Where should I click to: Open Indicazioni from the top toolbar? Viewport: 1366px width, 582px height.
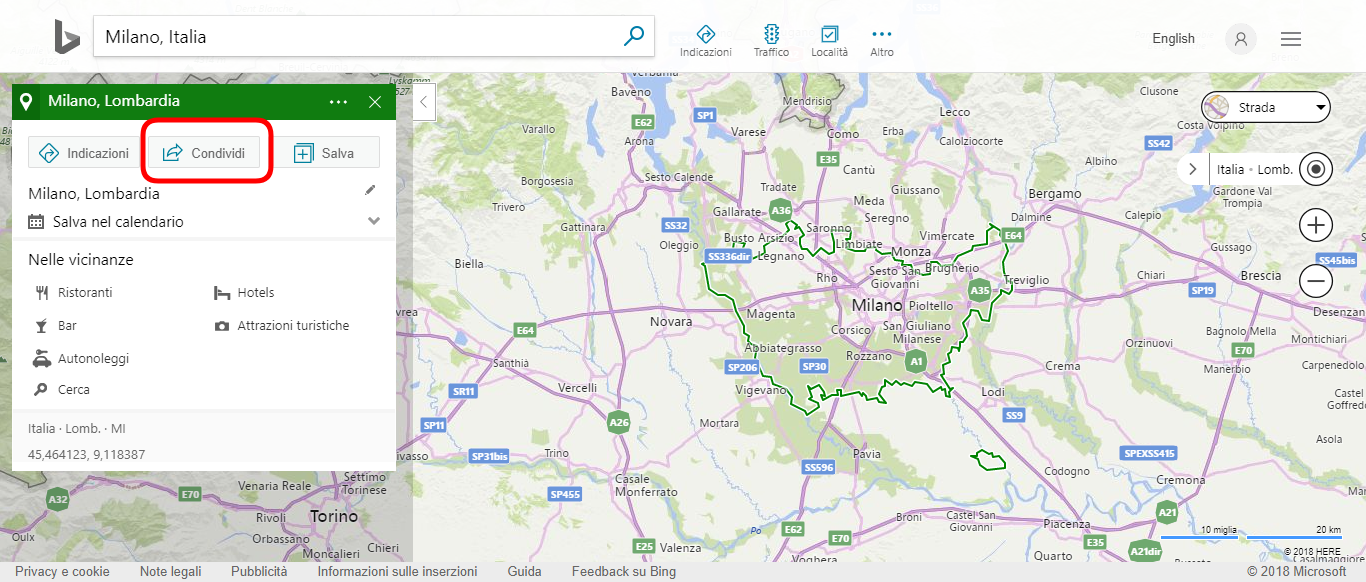pyautogui.click(x=705, y=38)
